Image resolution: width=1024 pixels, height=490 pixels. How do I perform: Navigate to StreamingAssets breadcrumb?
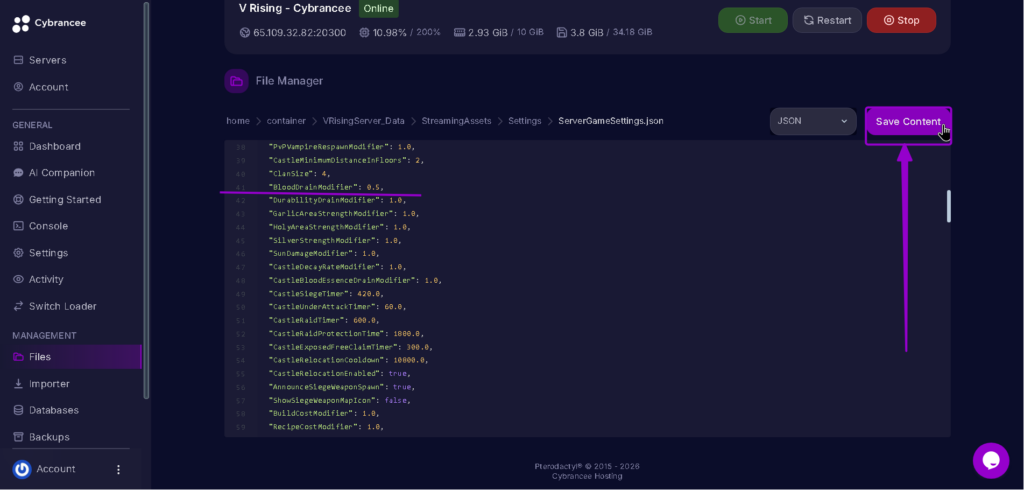point(456,121)
